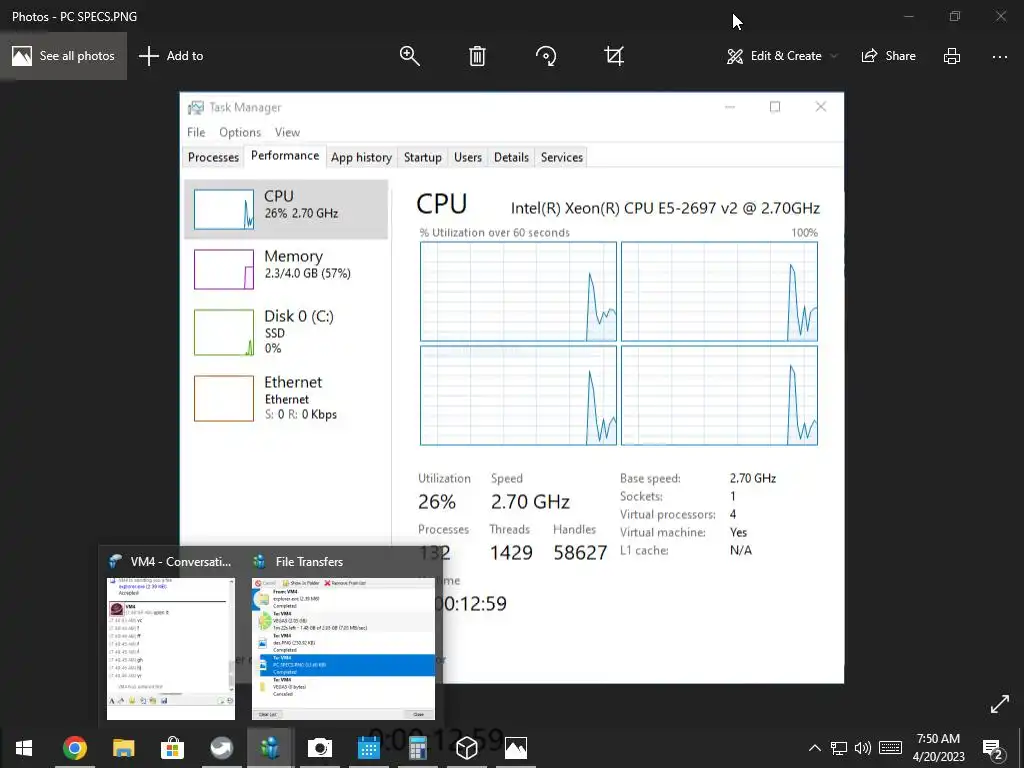Click the '2.70 GHz' speed value under Speed

click(530, 502)
